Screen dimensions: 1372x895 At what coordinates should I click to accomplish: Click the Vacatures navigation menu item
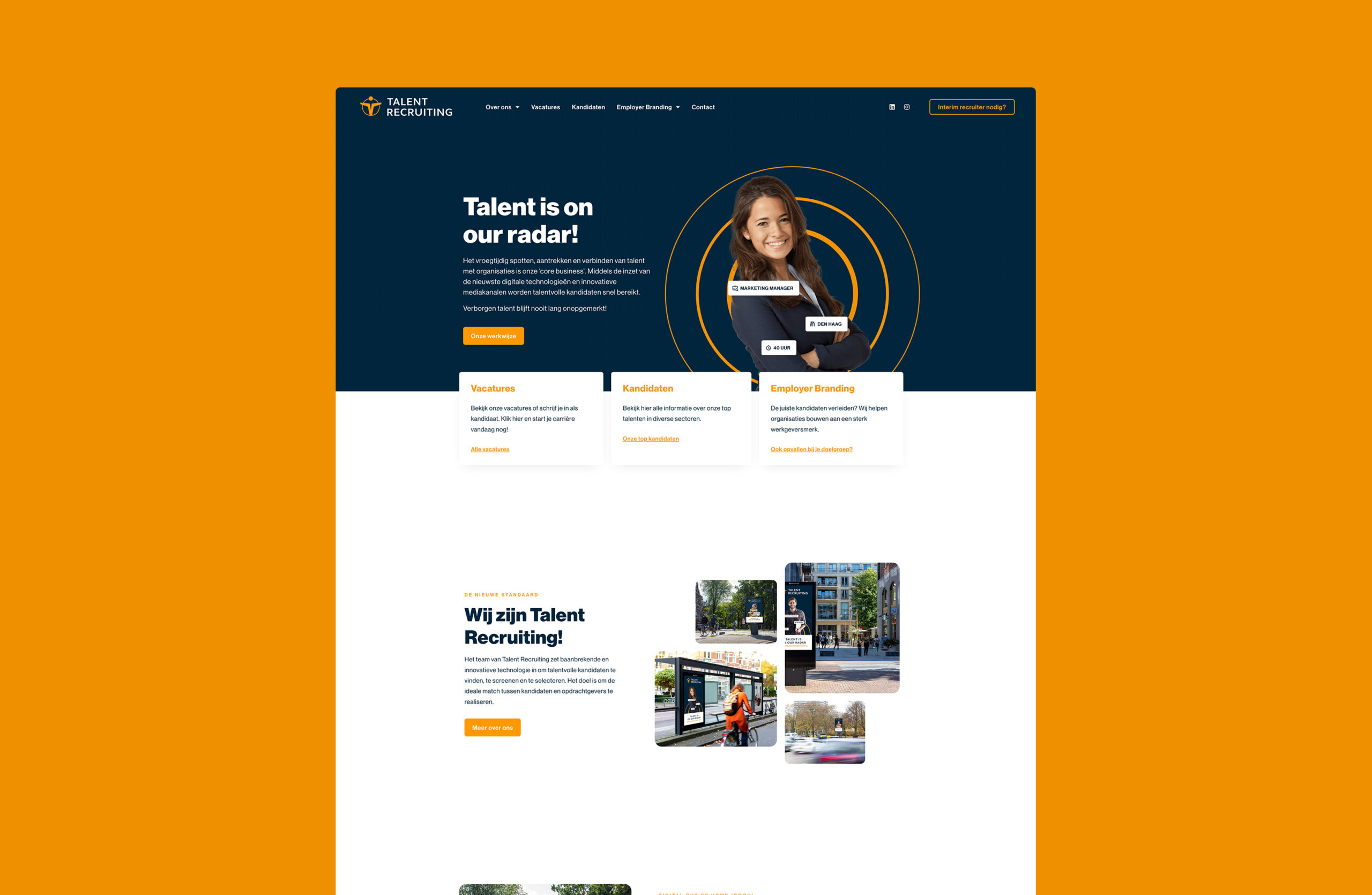tap(546, 107)
